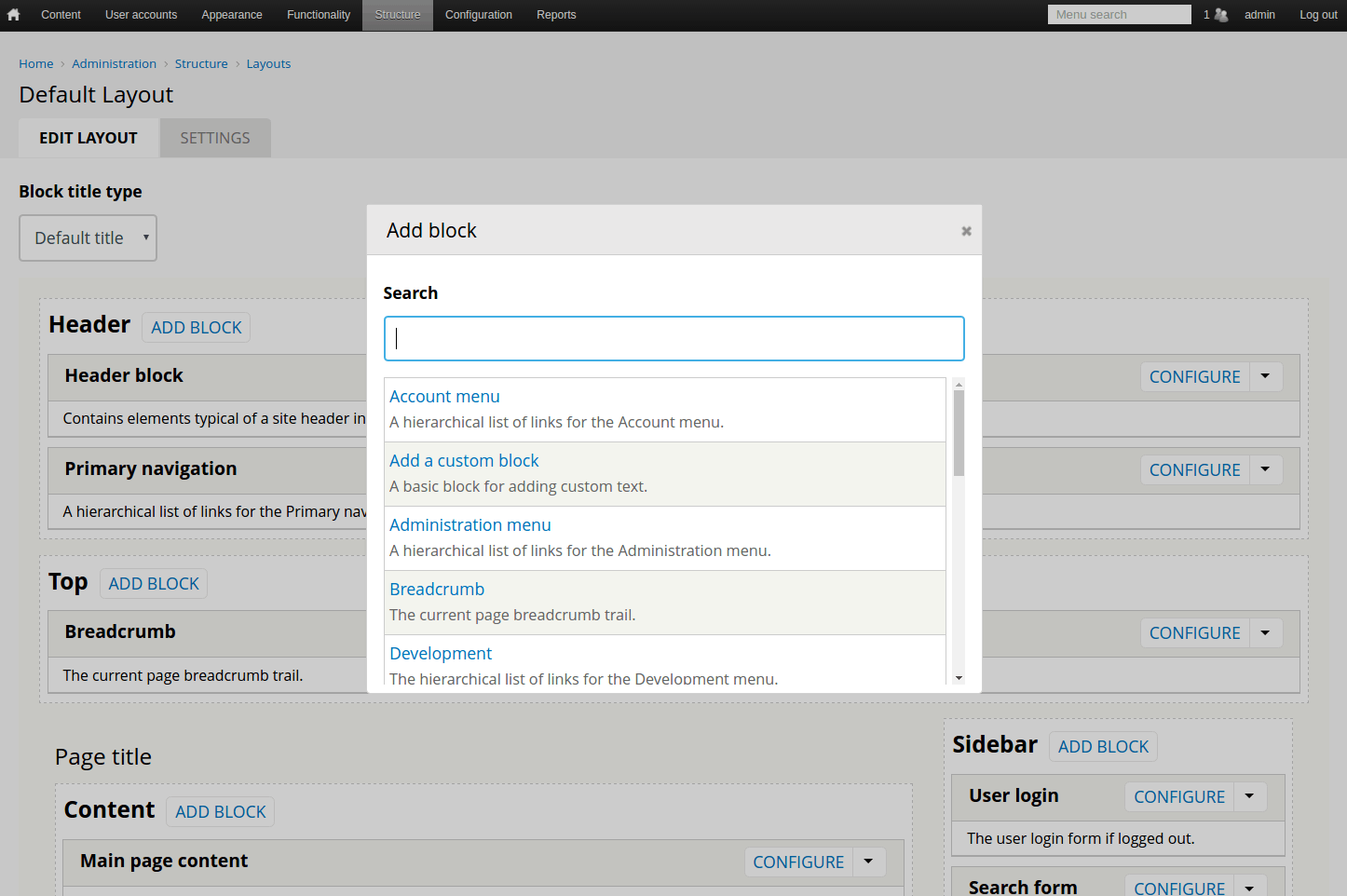Click the Home icon in admin bar
The width and height of the screenshot is (1347, 896).
(13, 15)
